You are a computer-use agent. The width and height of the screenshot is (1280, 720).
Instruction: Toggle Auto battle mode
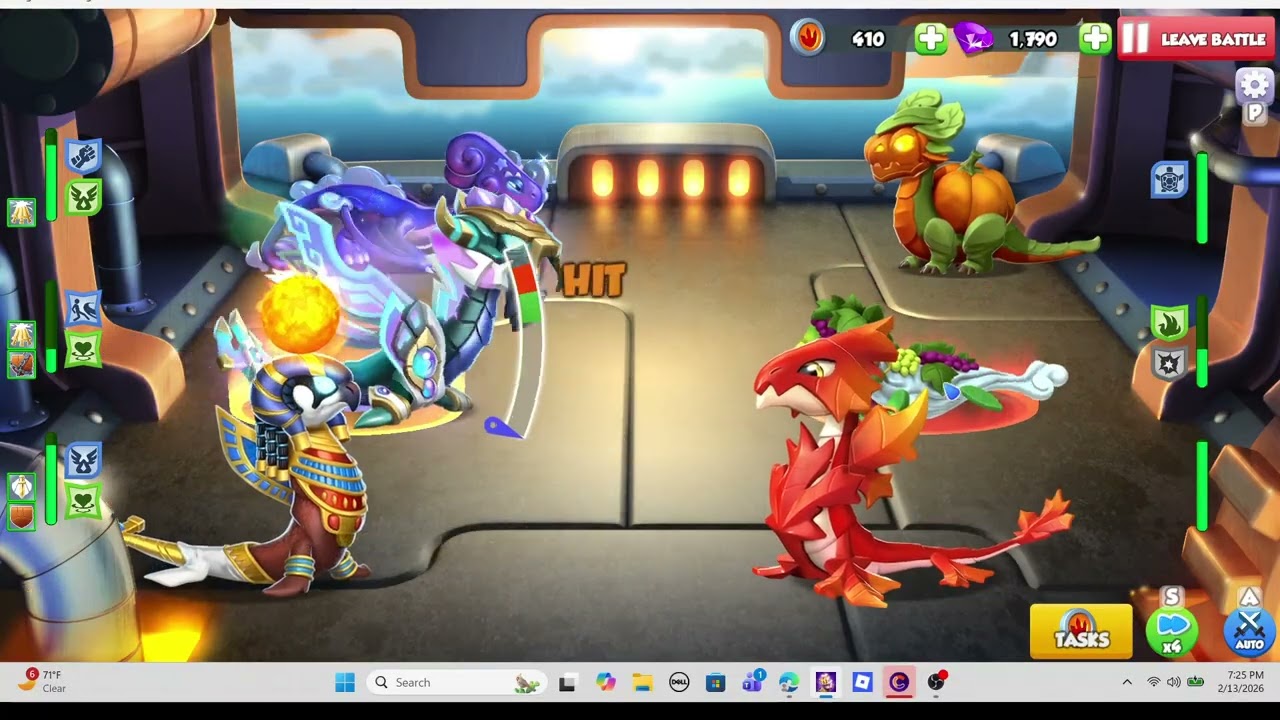click(1249, 630)
